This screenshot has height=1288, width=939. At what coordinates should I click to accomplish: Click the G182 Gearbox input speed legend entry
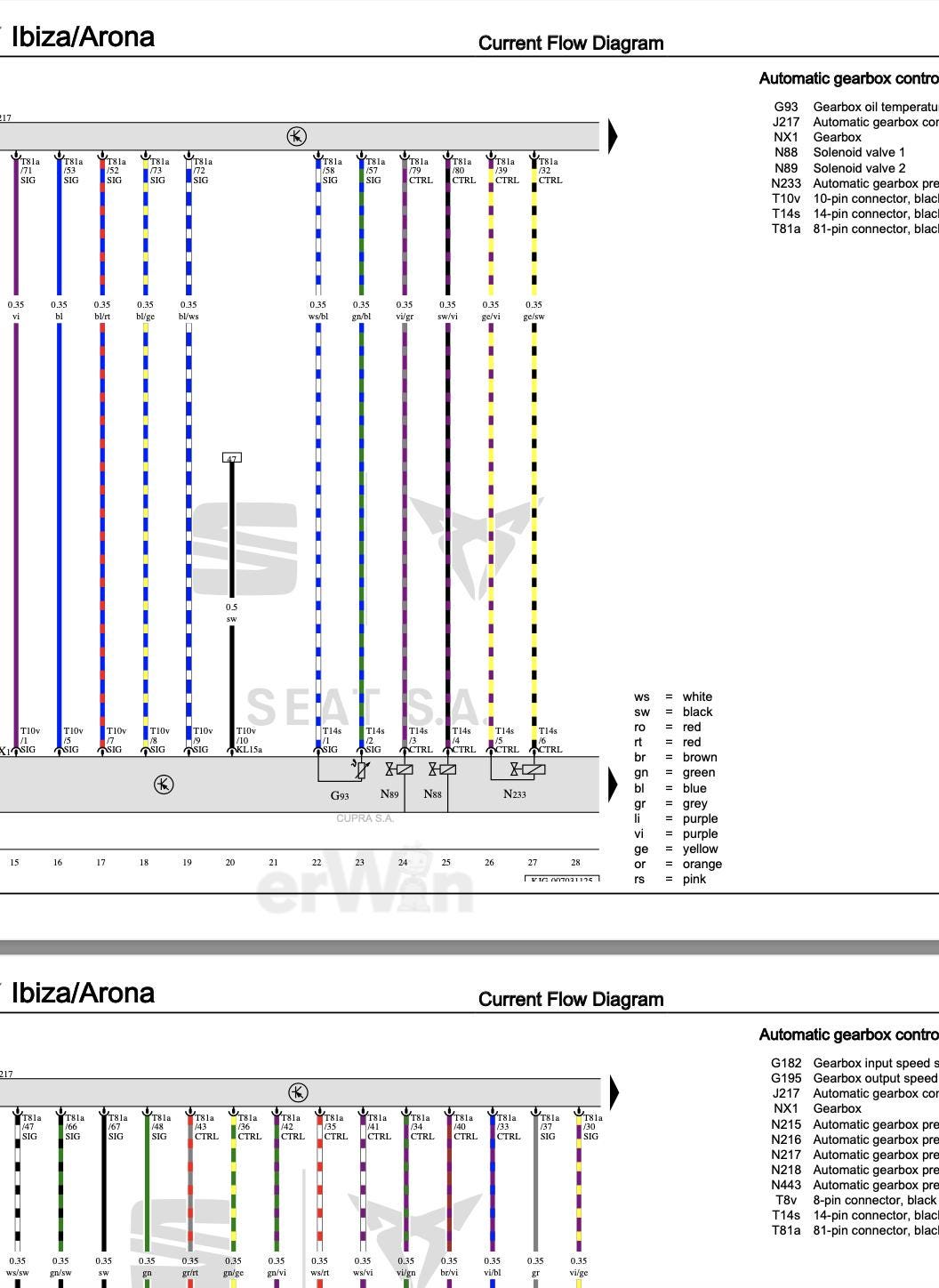click(x=854, y=1063)
